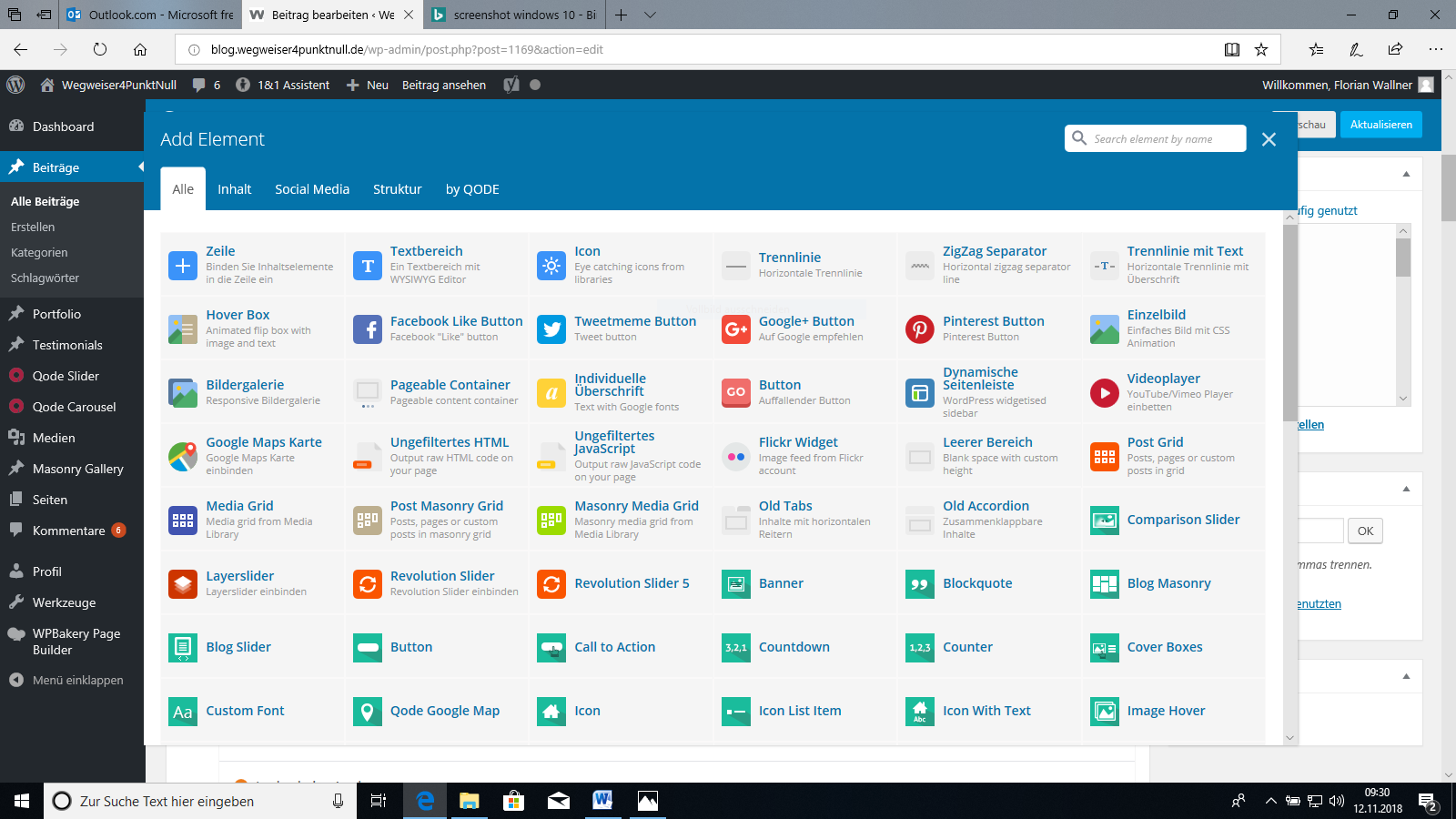Select the Revolution Slider element icon

point(368,583)
